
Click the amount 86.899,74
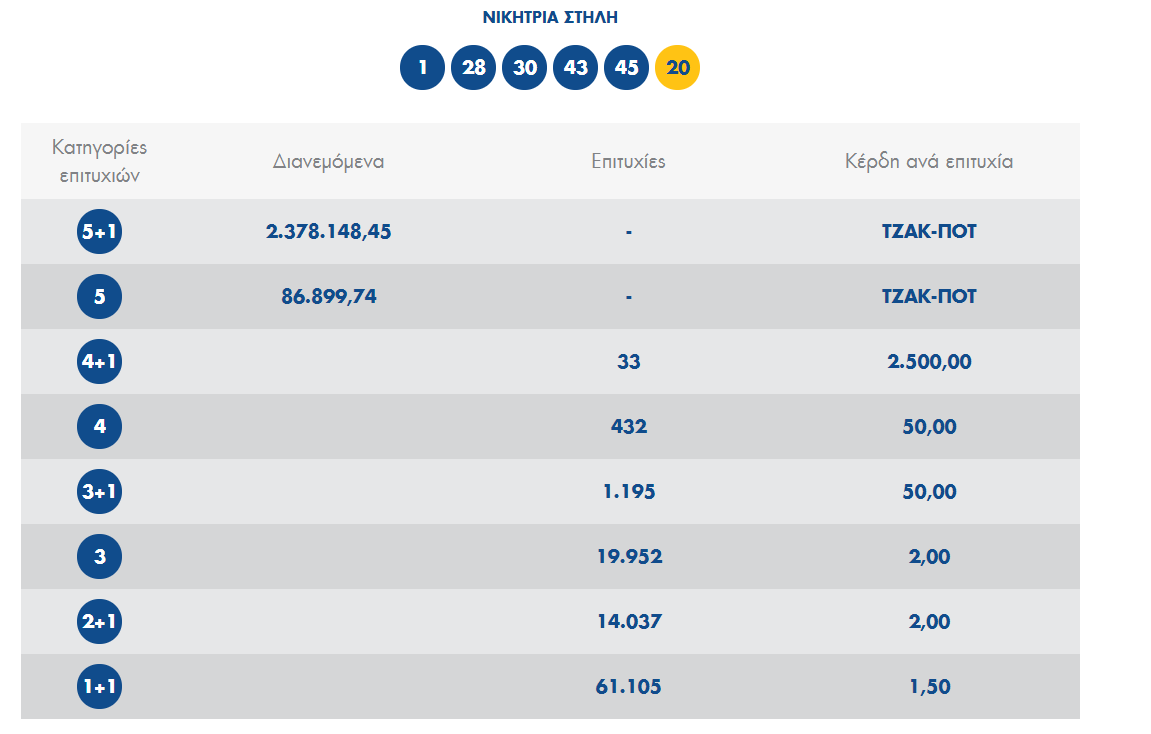[328, 297]
